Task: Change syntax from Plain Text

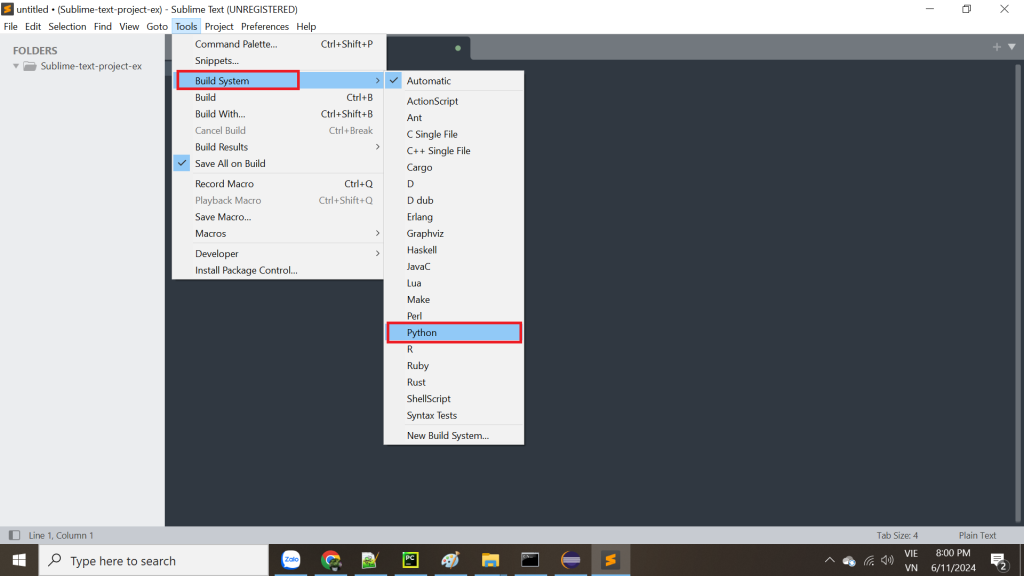Action: (x=977, y=535)
